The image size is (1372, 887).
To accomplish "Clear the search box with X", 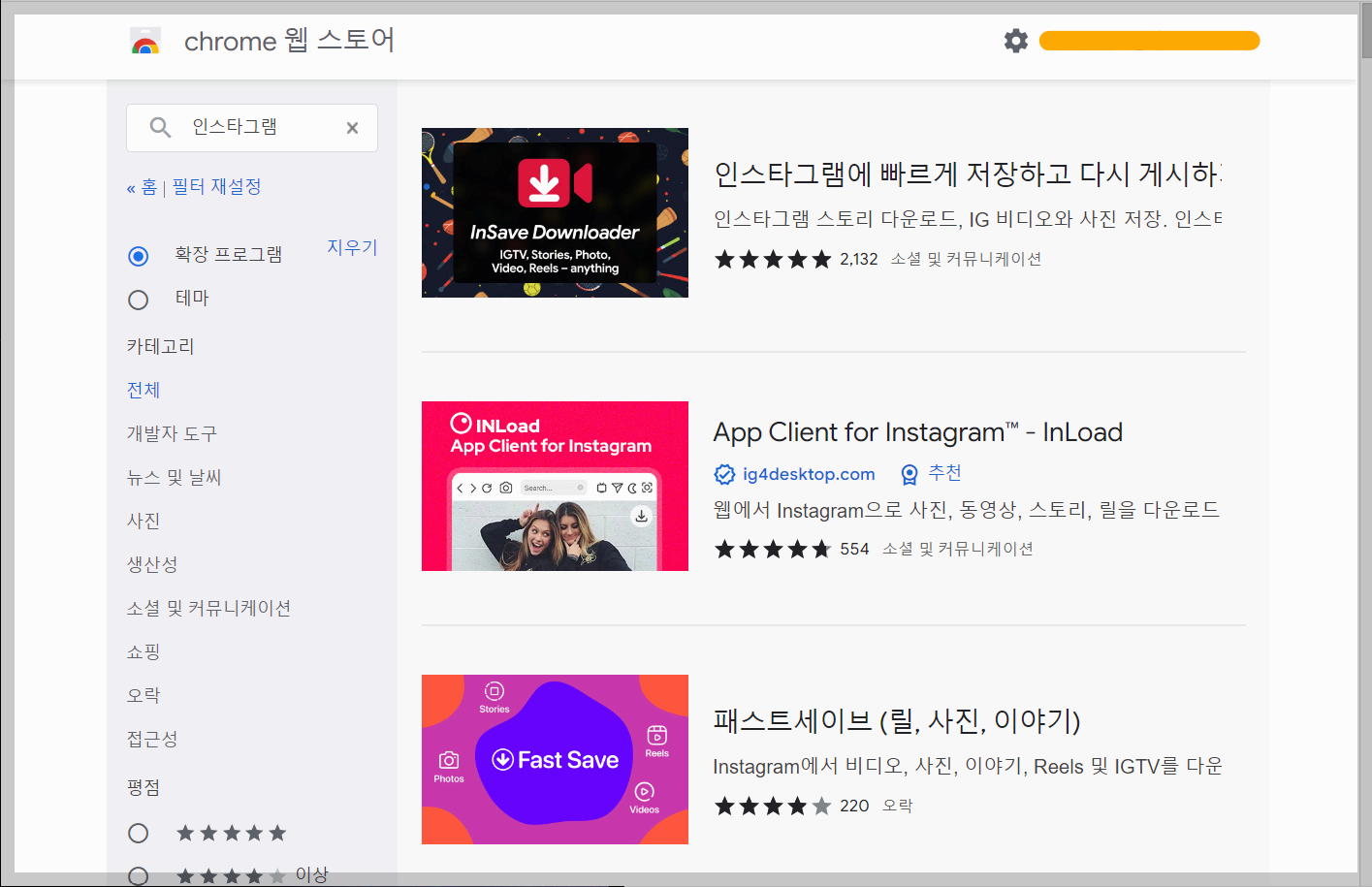I will [352, 128].
